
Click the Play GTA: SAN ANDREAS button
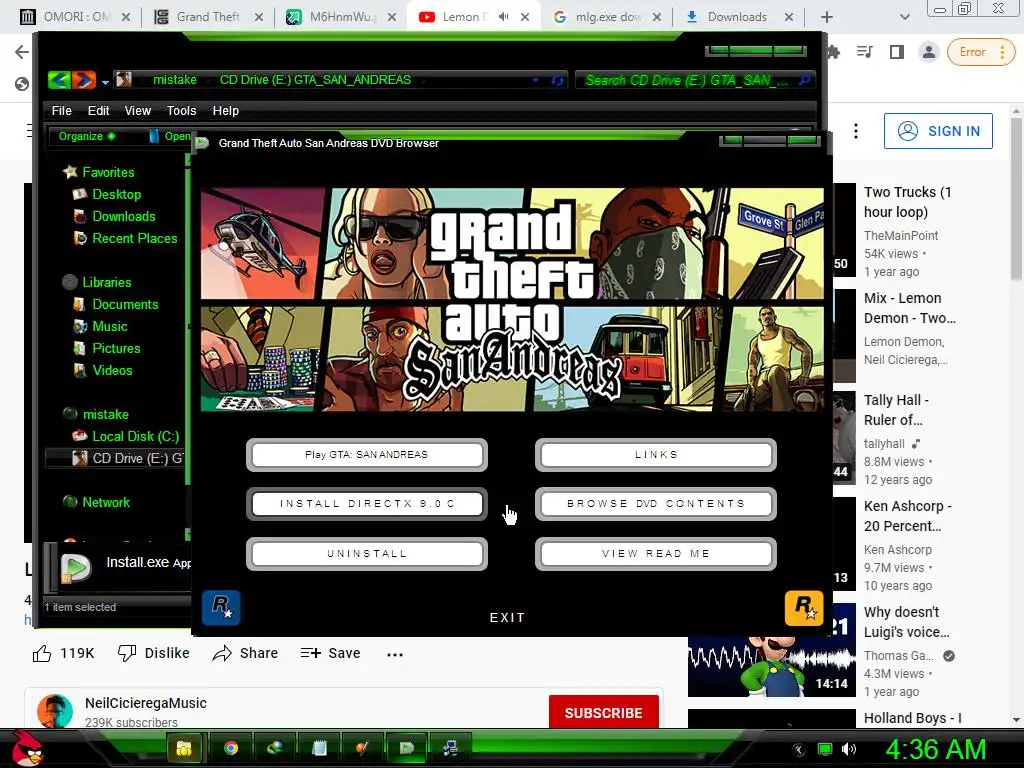tap(366, 455)
